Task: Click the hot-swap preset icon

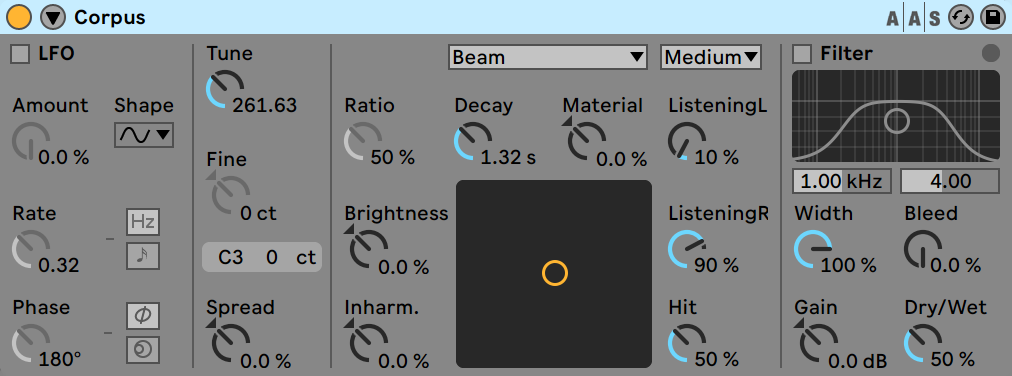Action: [x=960, y=18]
